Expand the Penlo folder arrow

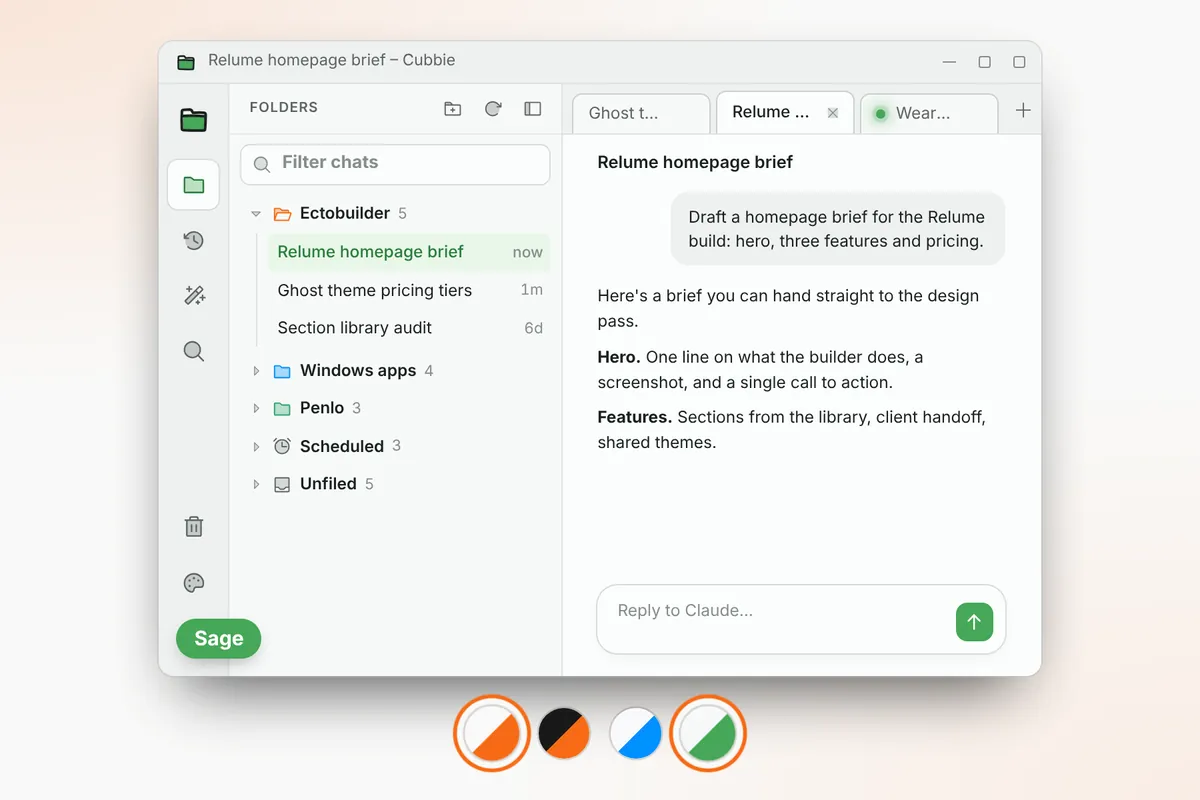click(x=256, y=409)
